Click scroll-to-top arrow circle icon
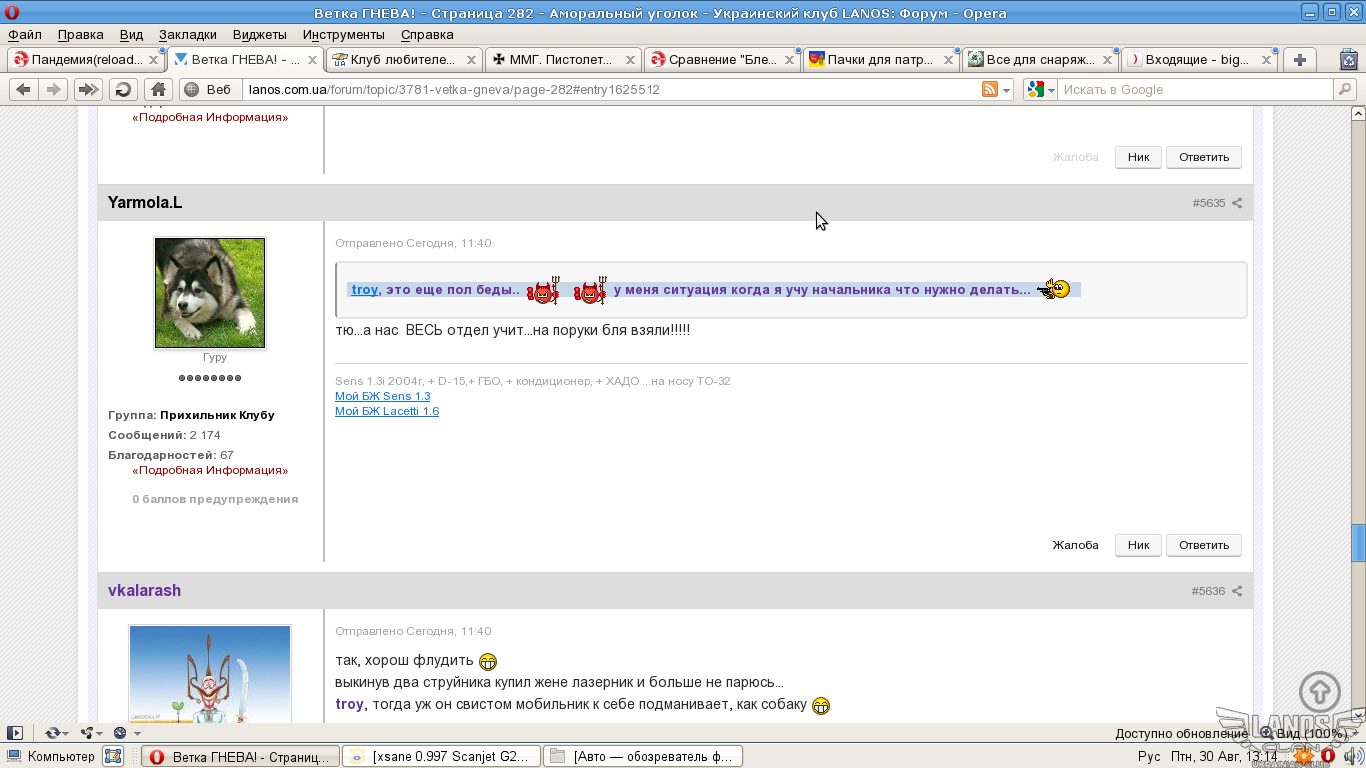 pyautogui.click(x=1319, y=691)
